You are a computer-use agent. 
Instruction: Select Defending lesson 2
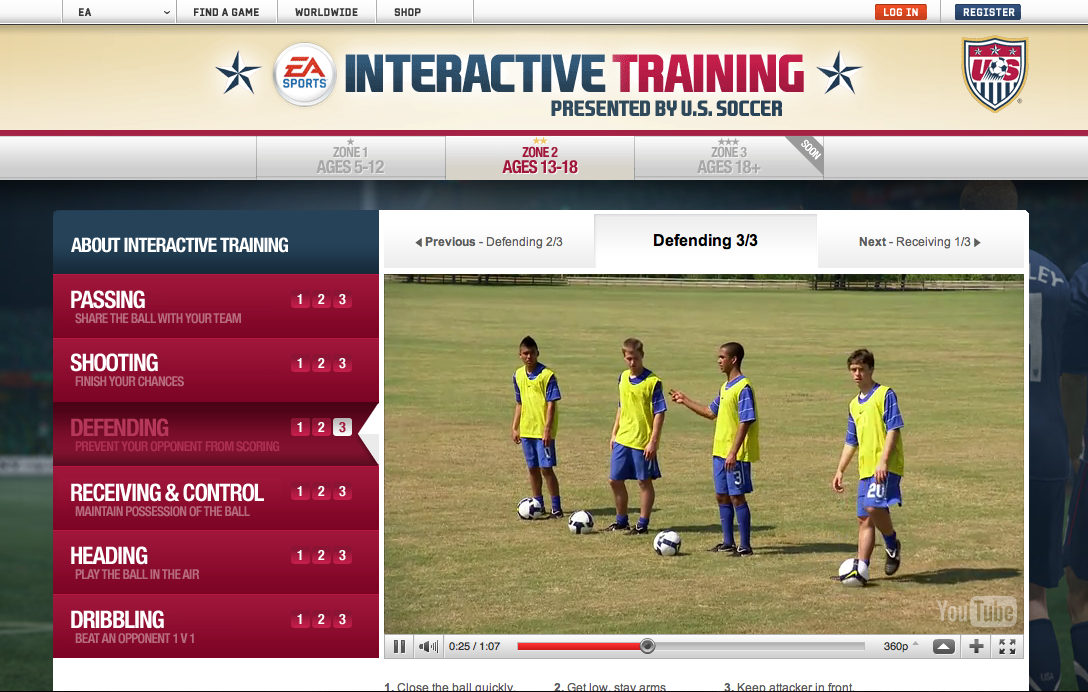click(x=321, y=427)
